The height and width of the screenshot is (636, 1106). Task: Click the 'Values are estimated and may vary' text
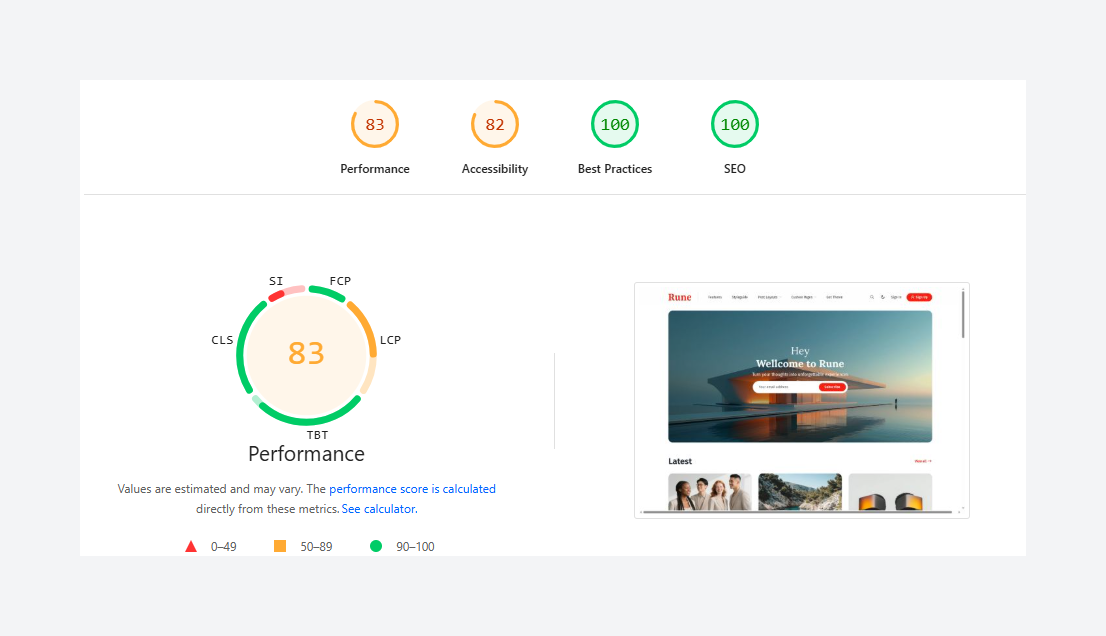[x=210, y=489]
